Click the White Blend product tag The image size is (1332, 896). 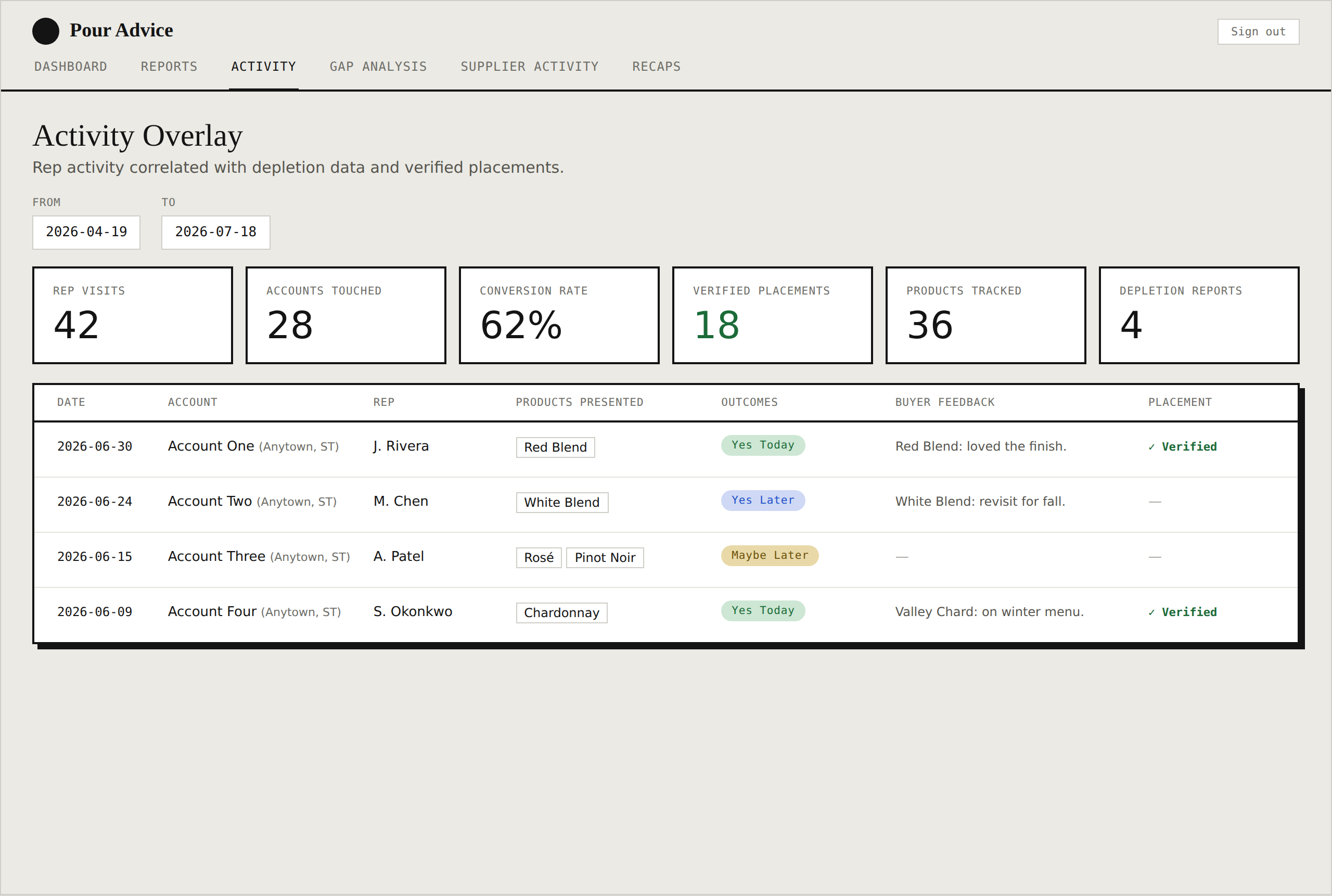click(562, 503)
